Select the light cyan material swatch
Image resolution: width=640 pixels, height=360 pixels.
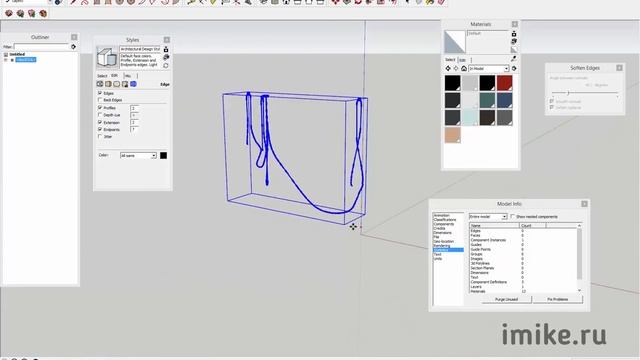pyautogui.click(x=470, y=118)
